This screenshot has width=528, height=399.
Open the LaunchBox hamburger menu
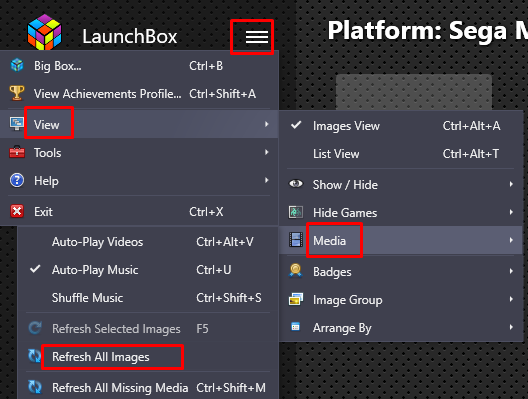coord(257,37)
